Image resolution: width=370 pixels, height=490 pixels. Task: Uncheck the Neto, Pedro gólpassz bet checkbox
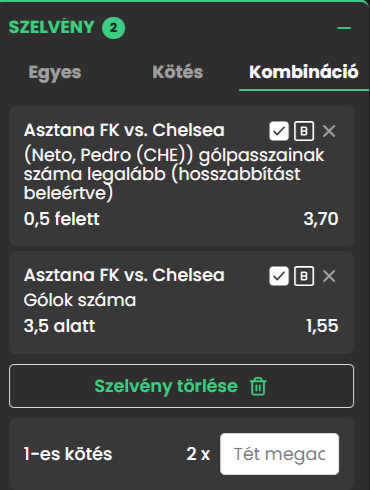pyautogui.click(x=279, y=131)
